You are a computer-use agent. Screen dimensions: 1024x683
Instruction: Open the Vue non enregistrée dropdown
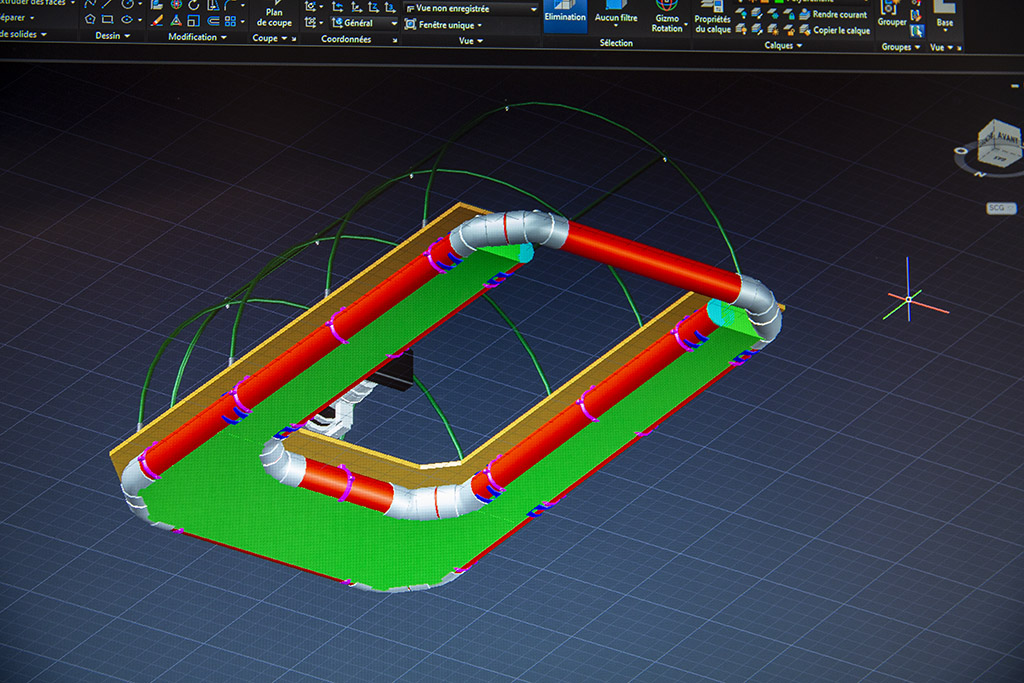coord(471,9)
